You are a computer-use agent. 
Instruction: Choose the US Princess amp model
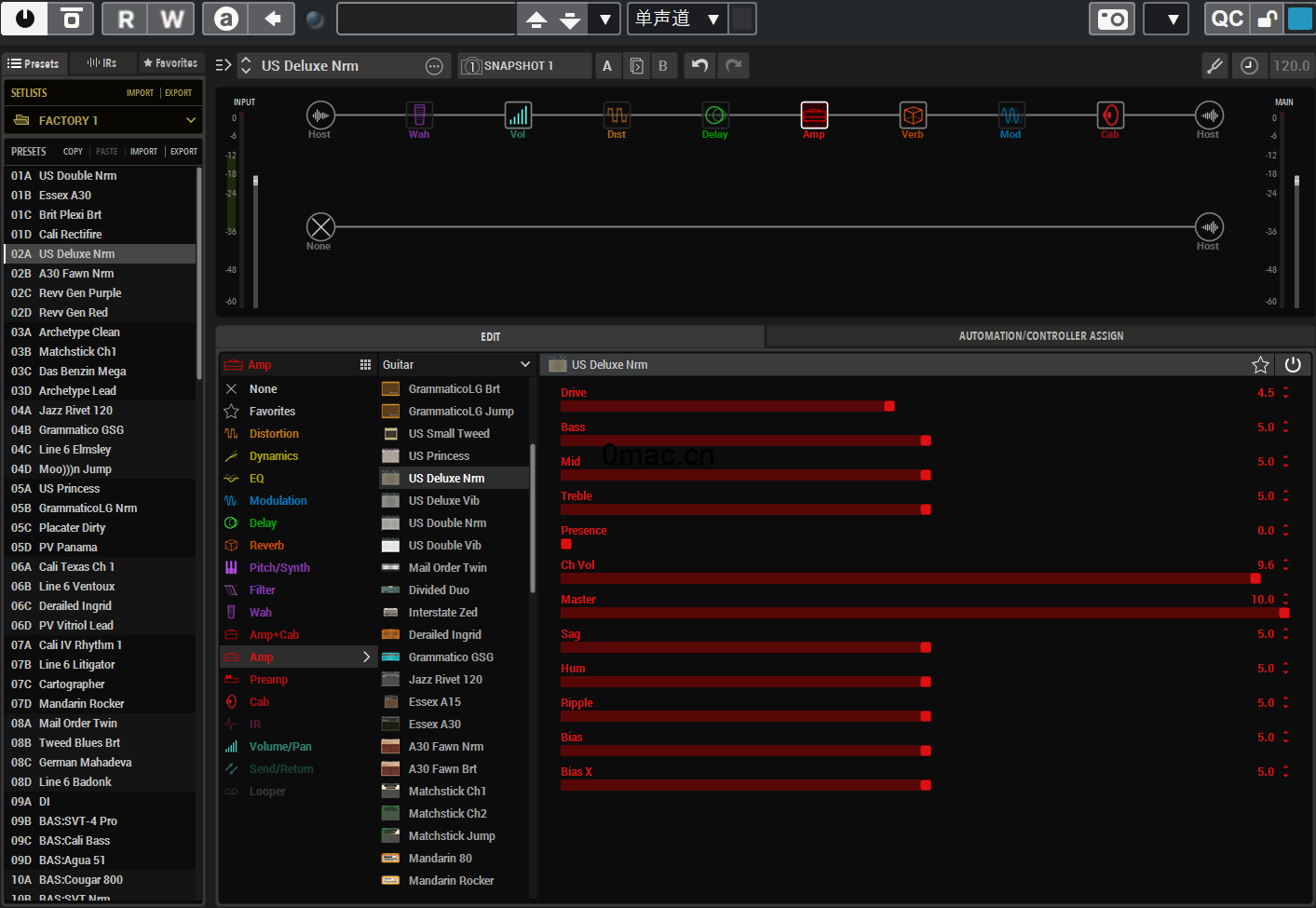click(x=454, y=456)
